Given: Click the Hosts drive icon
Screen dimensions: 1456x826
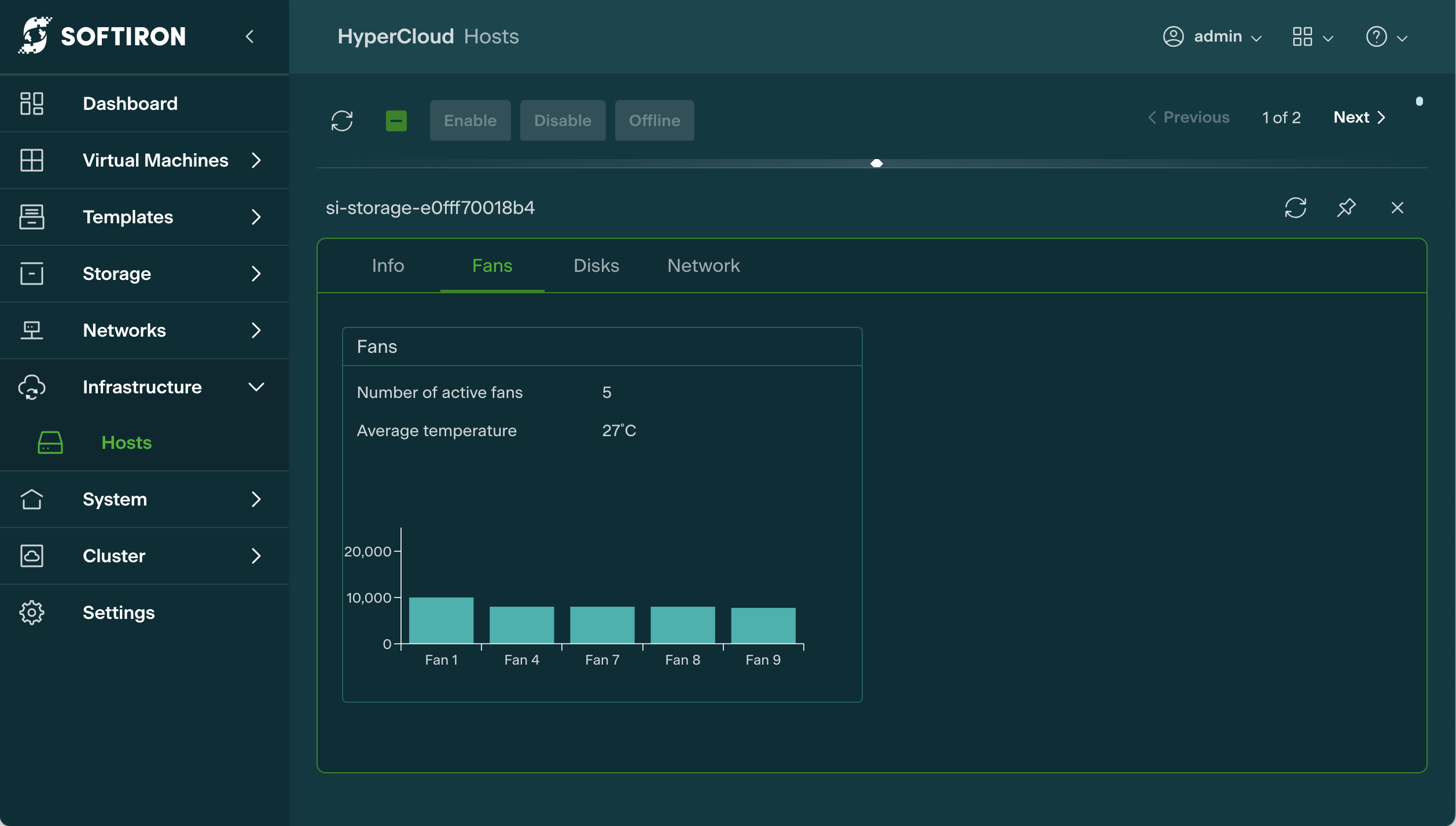Looking at the screenshot, I should coord(50,443).
